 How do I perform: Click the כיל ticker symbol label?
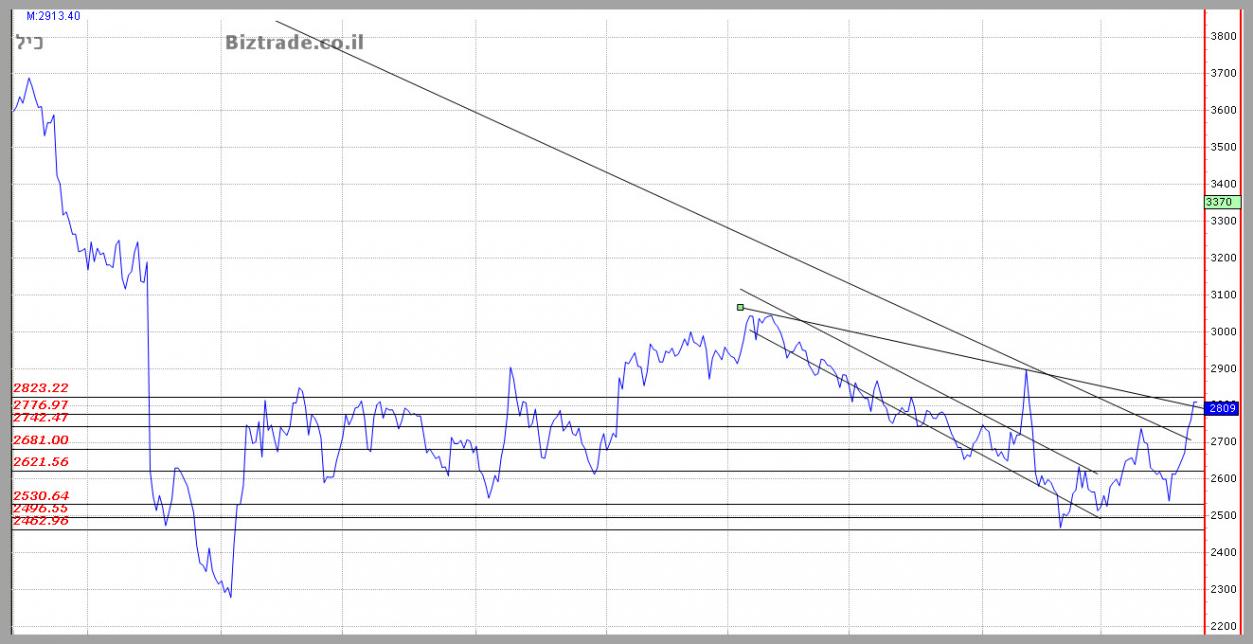point(30,42)
